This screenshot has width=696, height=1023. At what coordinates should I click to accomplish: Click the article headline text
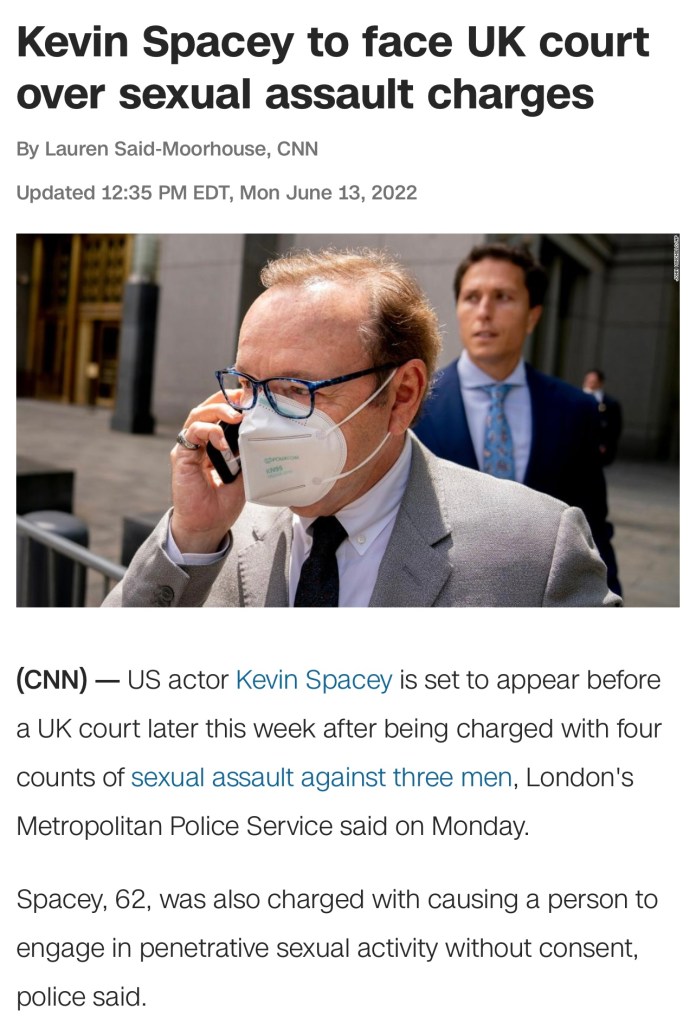(333, 68)
